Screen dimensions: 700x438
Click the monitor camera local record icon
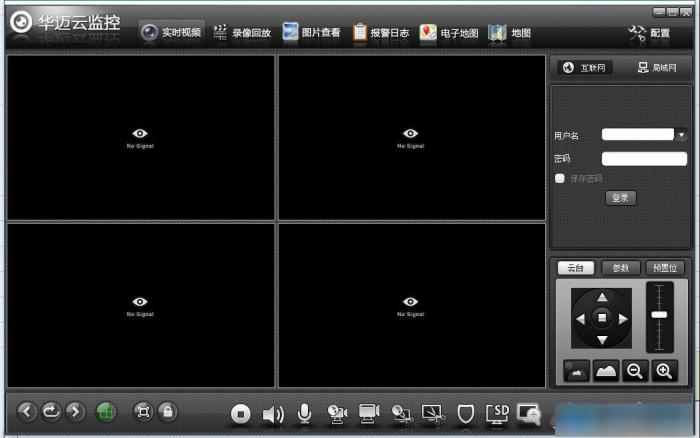coord(369,414)
